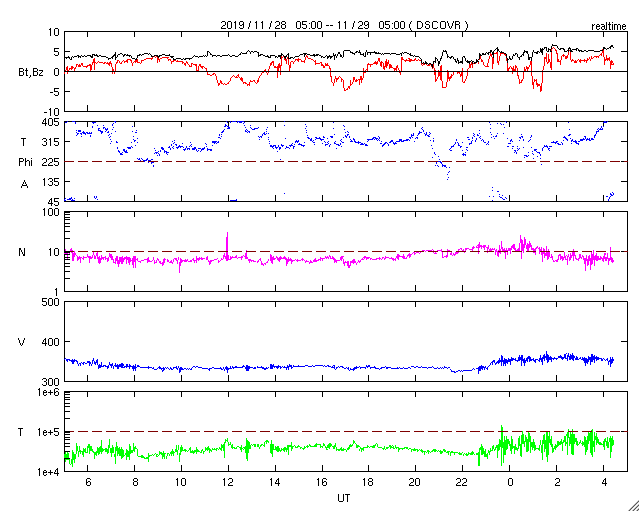Viewport: 640px width, 512px height.
Task: Click the '135' tick label on Phi panel
Action: [x=52, y=182]
